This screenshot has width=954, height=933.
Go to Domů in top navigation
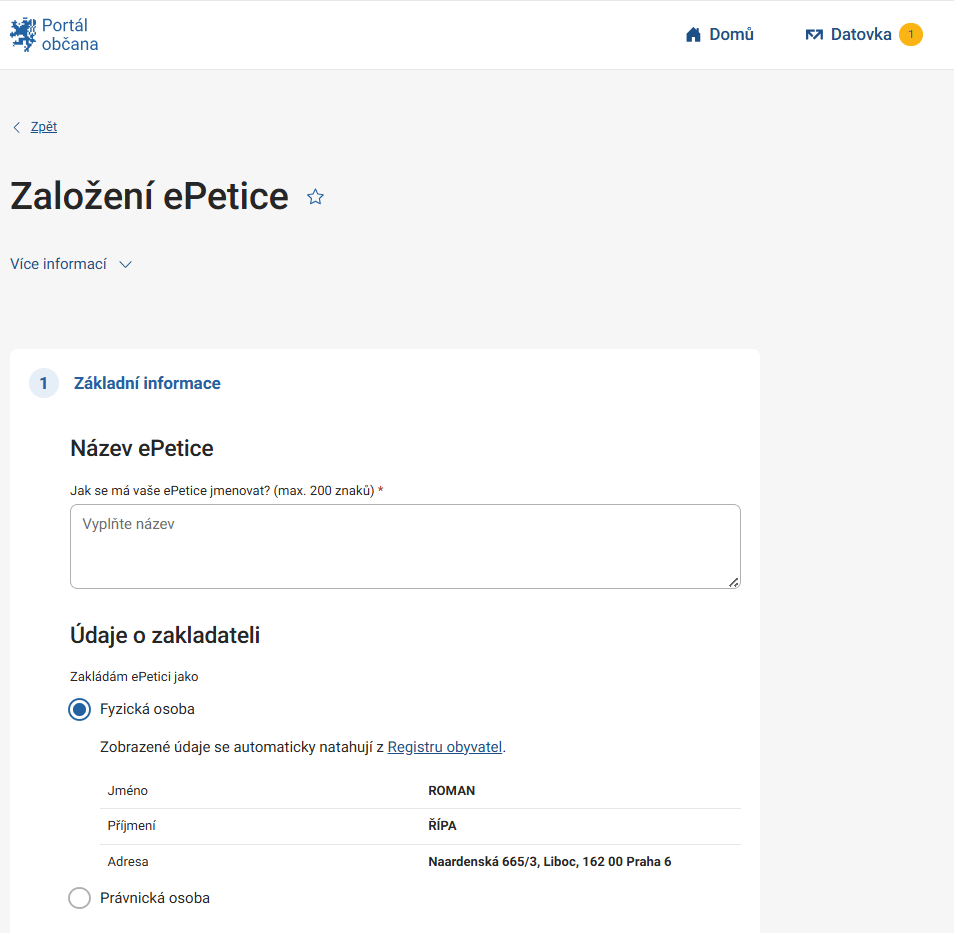731,35
